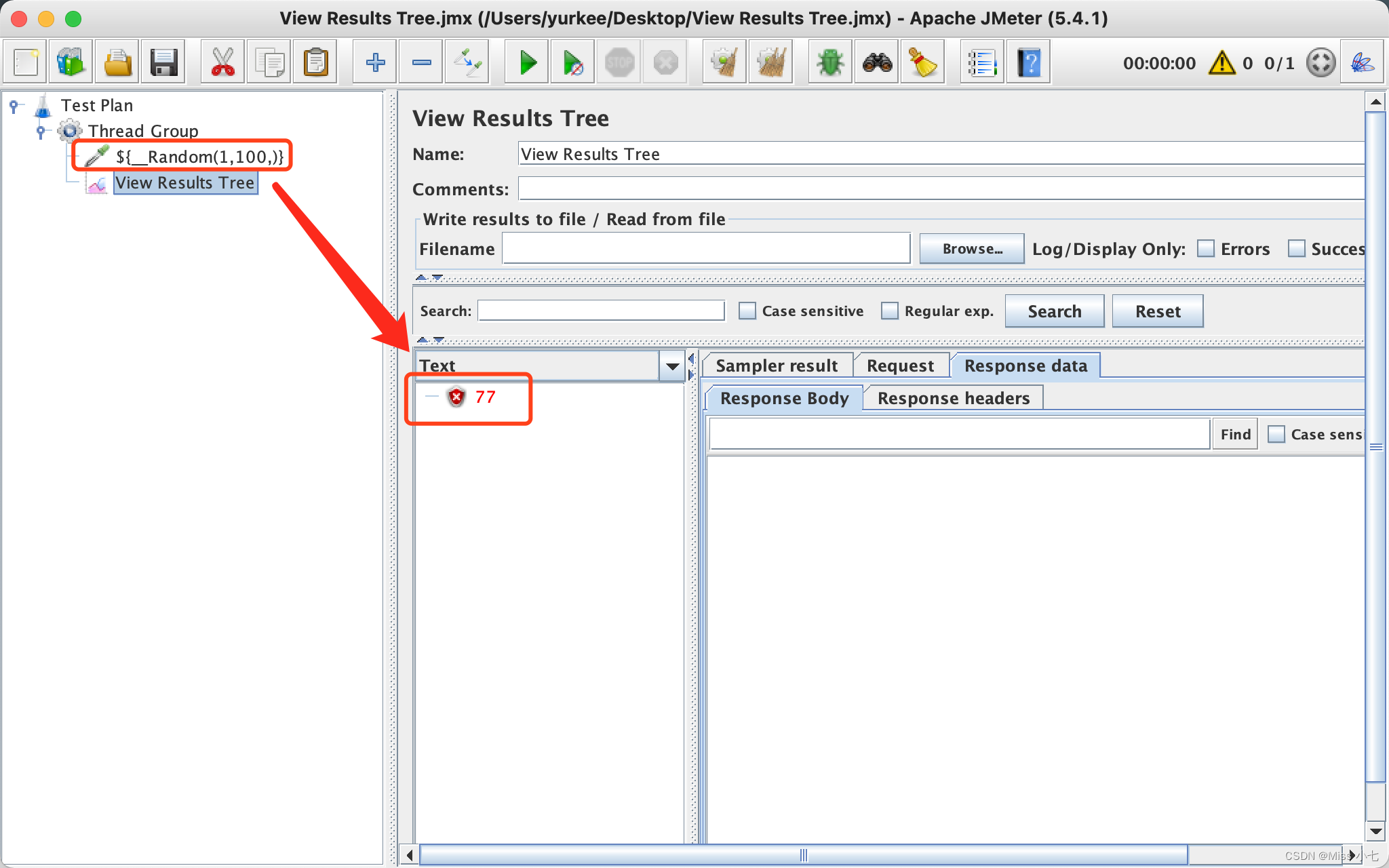Click the Filename input field
Screen dimensions: 1389x868
click(706, 249)
